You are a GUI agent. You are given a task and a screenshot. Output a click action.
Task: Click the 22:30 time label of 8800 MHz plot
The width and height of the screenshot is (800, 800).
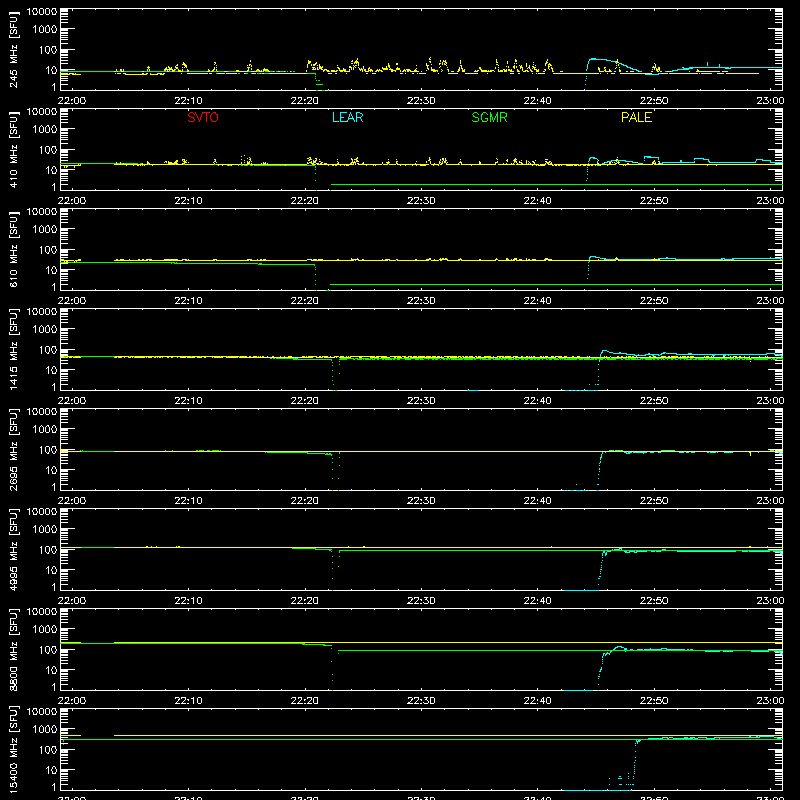pos(421,701)
